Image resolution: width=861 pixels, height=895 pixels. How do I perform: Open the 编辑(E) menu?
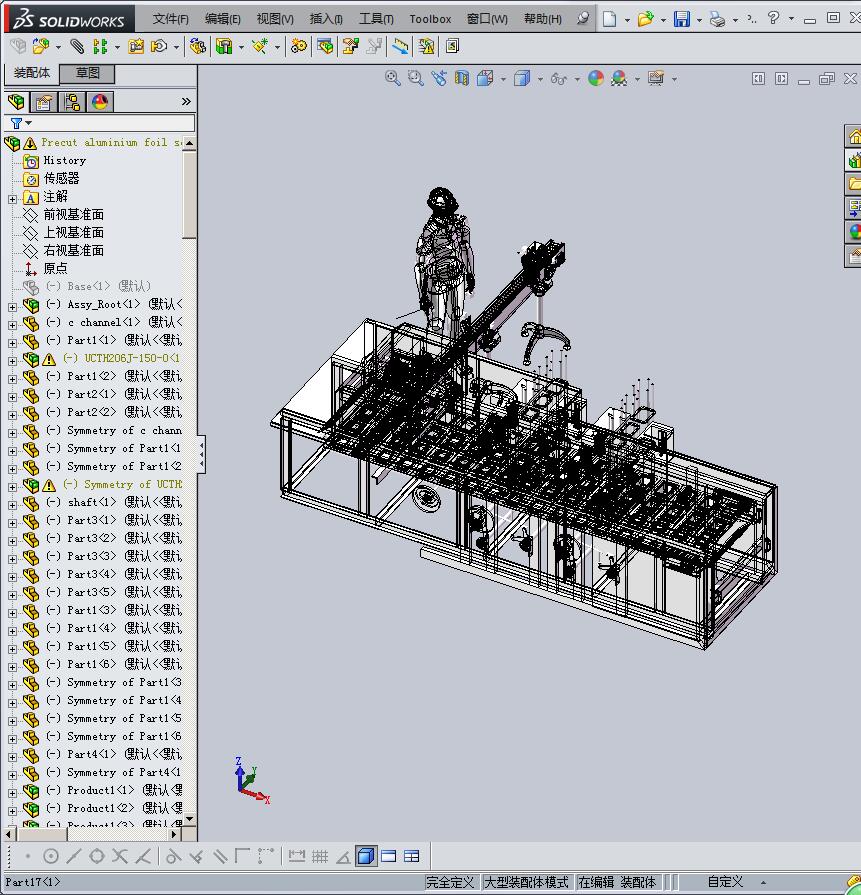pyautogui.click(x=222, y=19)
